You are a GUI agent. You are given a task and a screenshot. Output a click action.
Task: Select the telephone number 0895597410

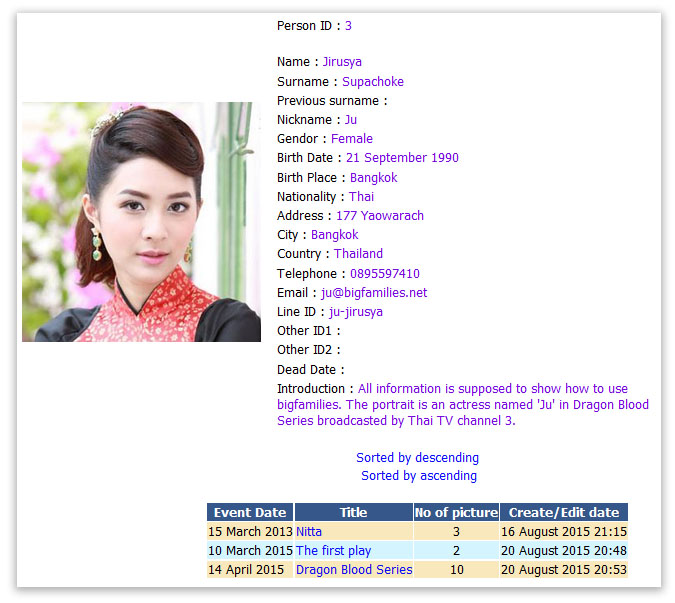[384, 274]
